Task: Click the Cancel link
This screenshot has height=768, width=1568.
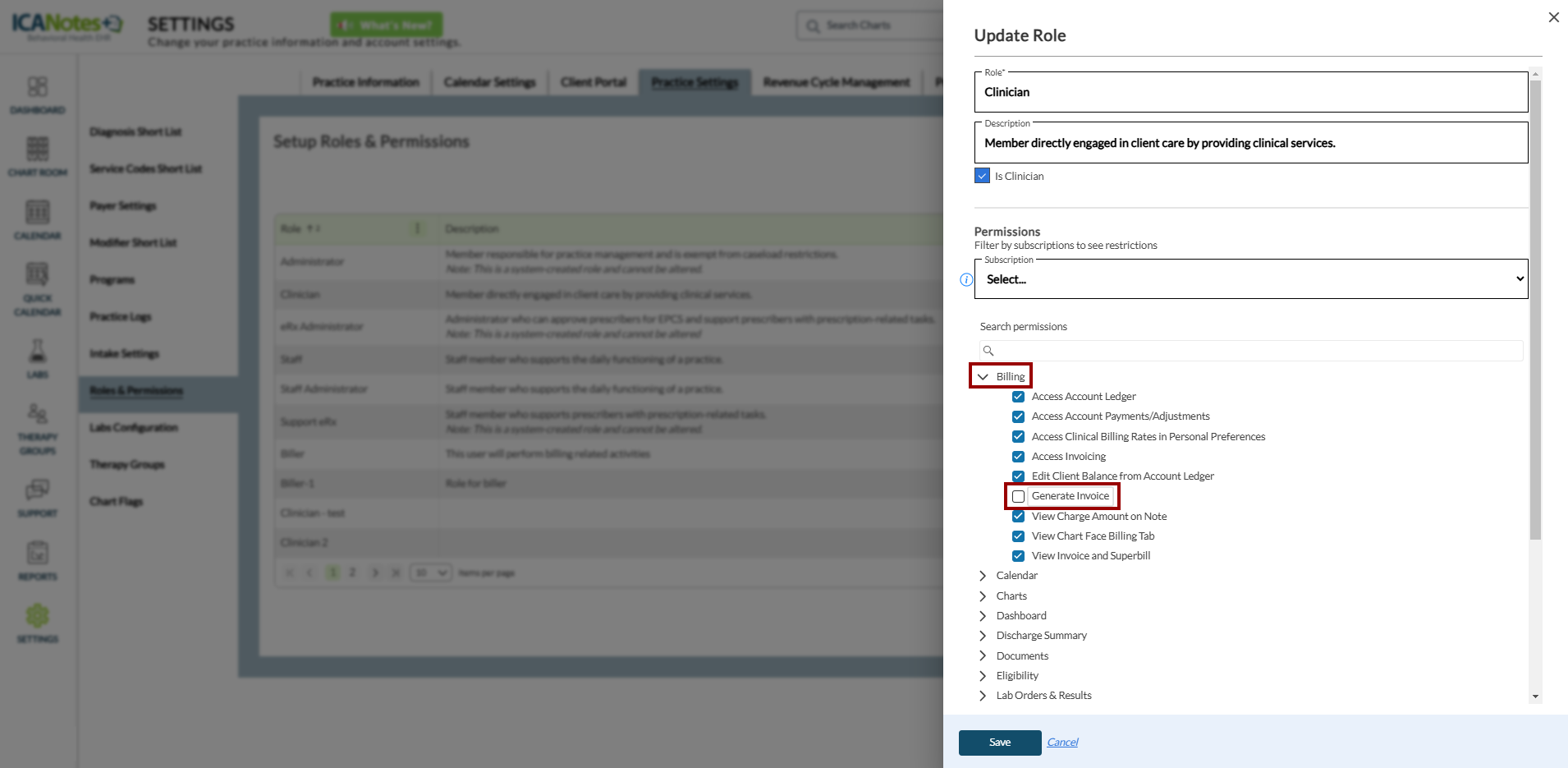Action: [1062, 743]
